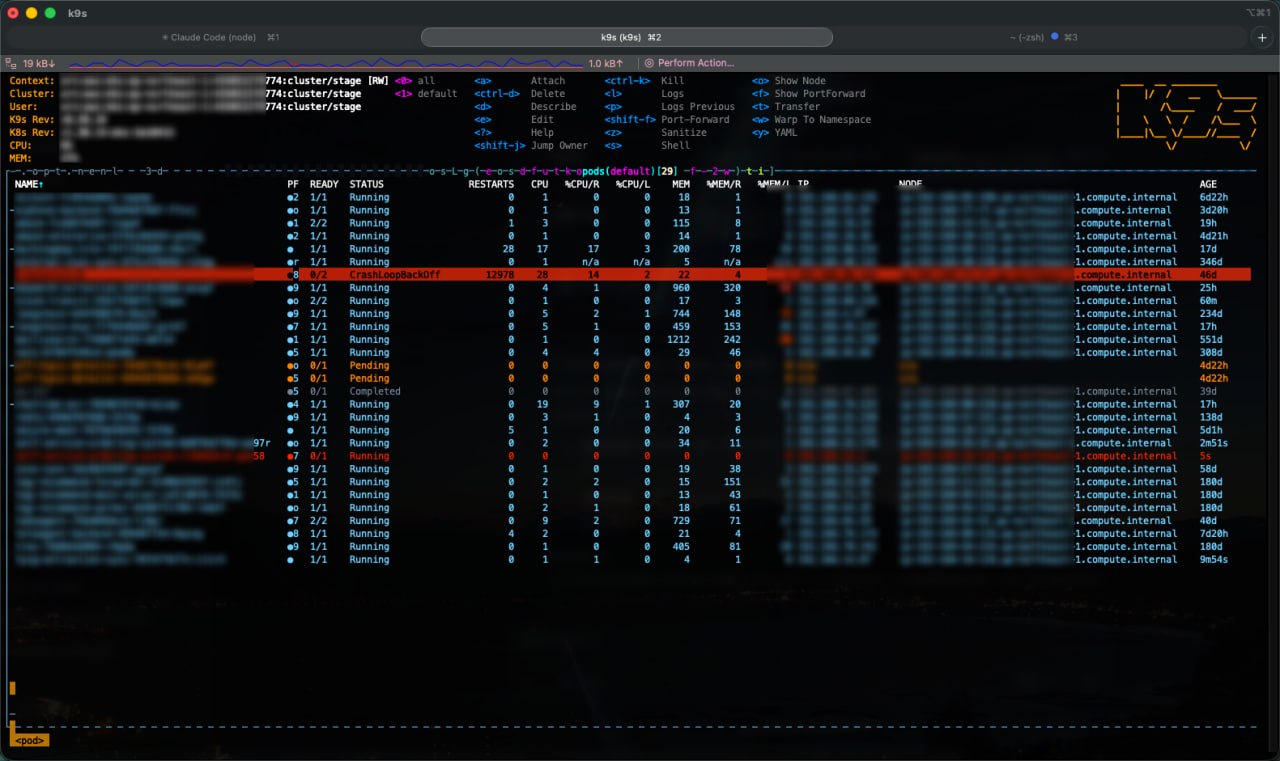Click the upload rate 1.0 kB indicator
The image size is (1280, 761).
[606, 63]
